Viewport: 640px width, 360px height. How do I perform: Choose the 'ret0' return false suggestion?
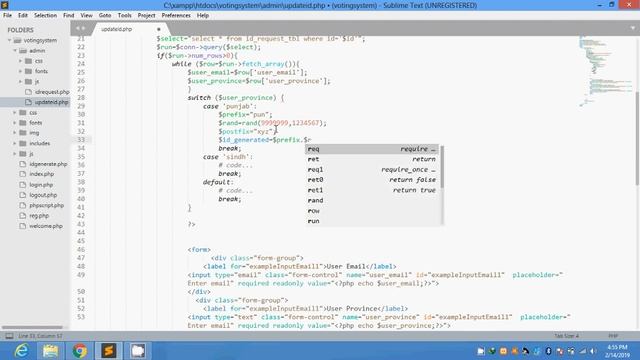(371, 180)
